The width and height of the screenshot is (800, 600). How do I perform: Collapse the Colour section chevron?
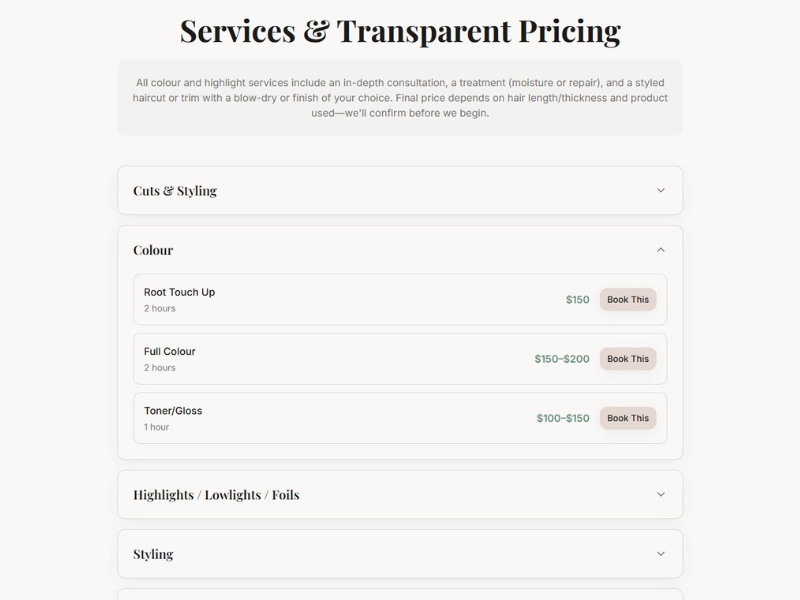tap(660, 250)
